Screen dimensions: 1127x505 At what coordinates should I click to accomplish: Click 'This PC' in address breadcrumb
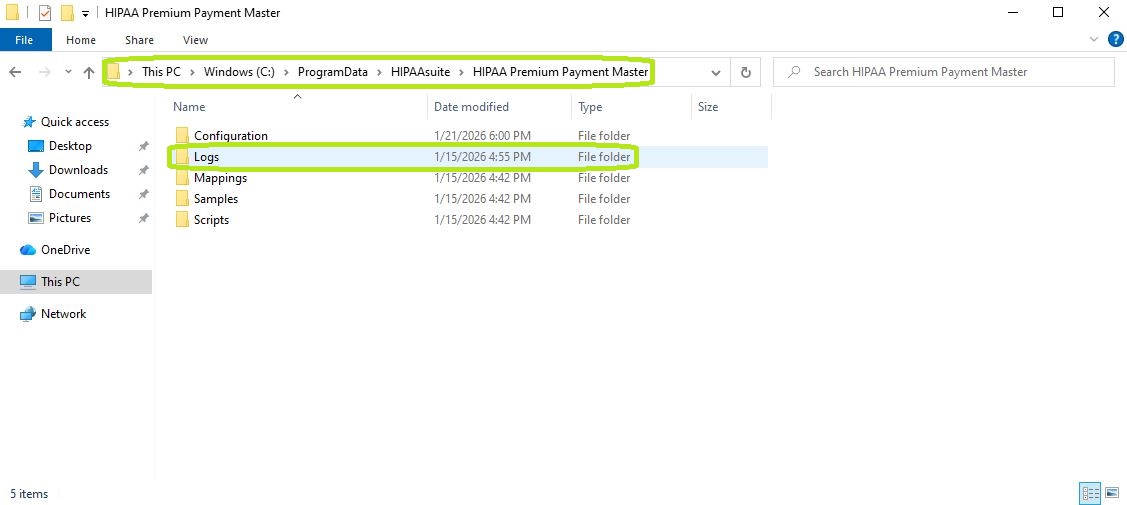pyautogui.click(x=161, y=72)
